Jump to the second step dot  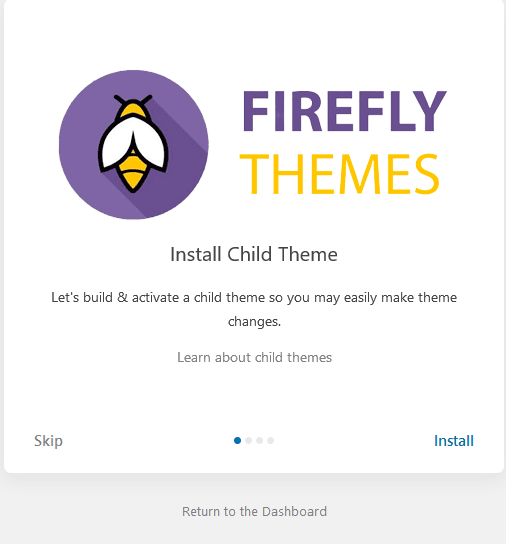[x=248, y=441]
